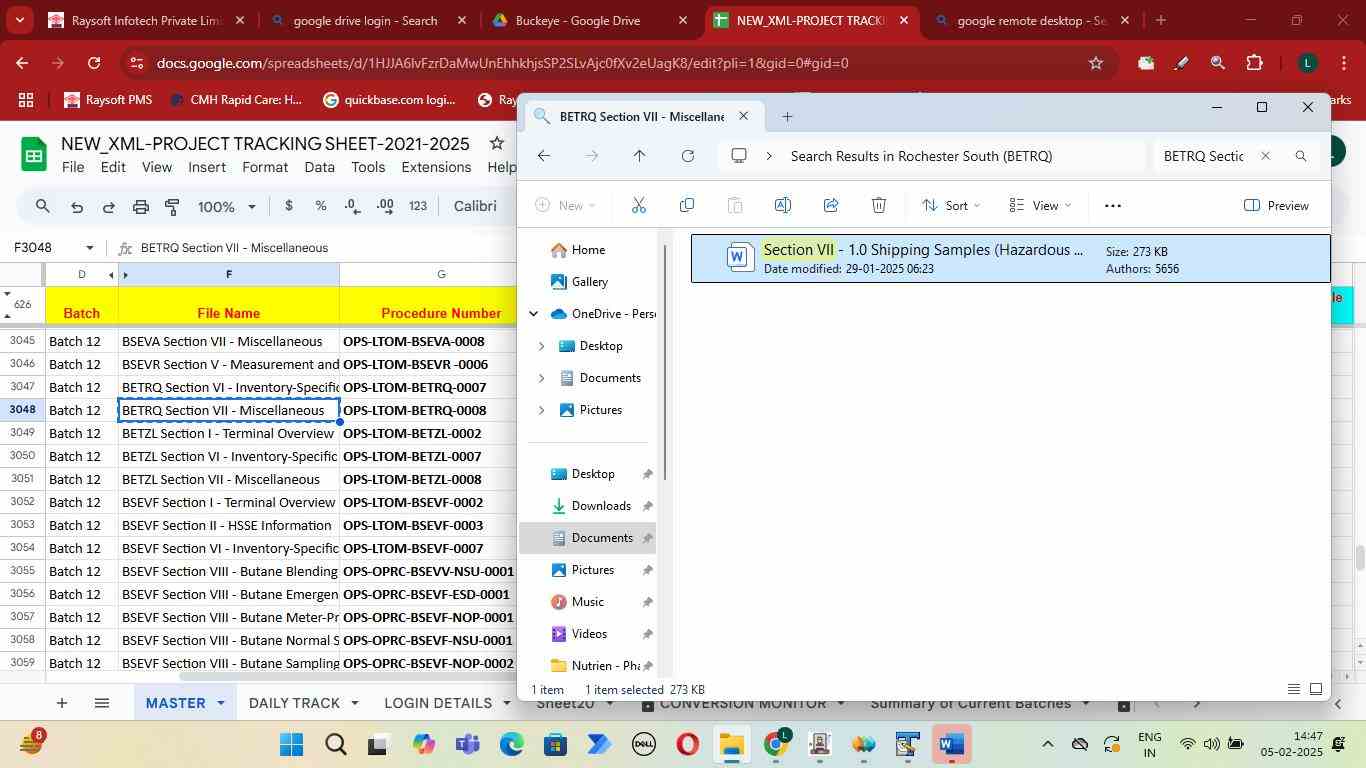Screen dimensions: 1366x768
Task: Open File Explorer from the taskbar
Action: (x=732, y=745)
